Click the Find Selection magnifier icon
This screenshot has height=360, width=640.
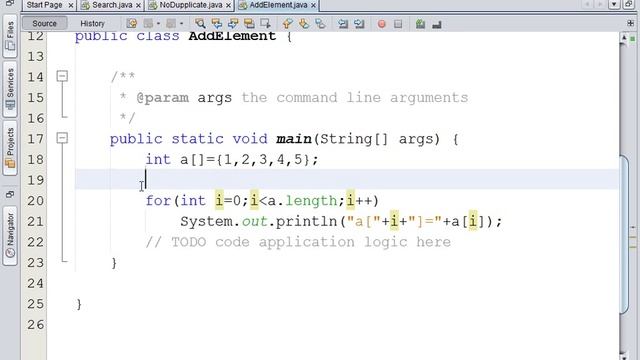pyautogui.click(x=200, y=24)
